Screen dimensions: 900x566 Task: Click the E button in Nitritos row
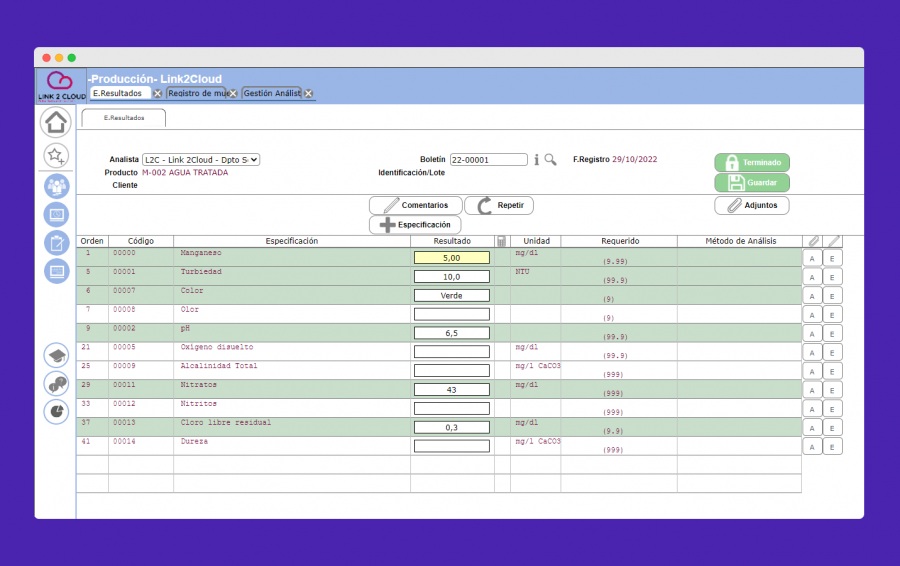coord(832,409)
